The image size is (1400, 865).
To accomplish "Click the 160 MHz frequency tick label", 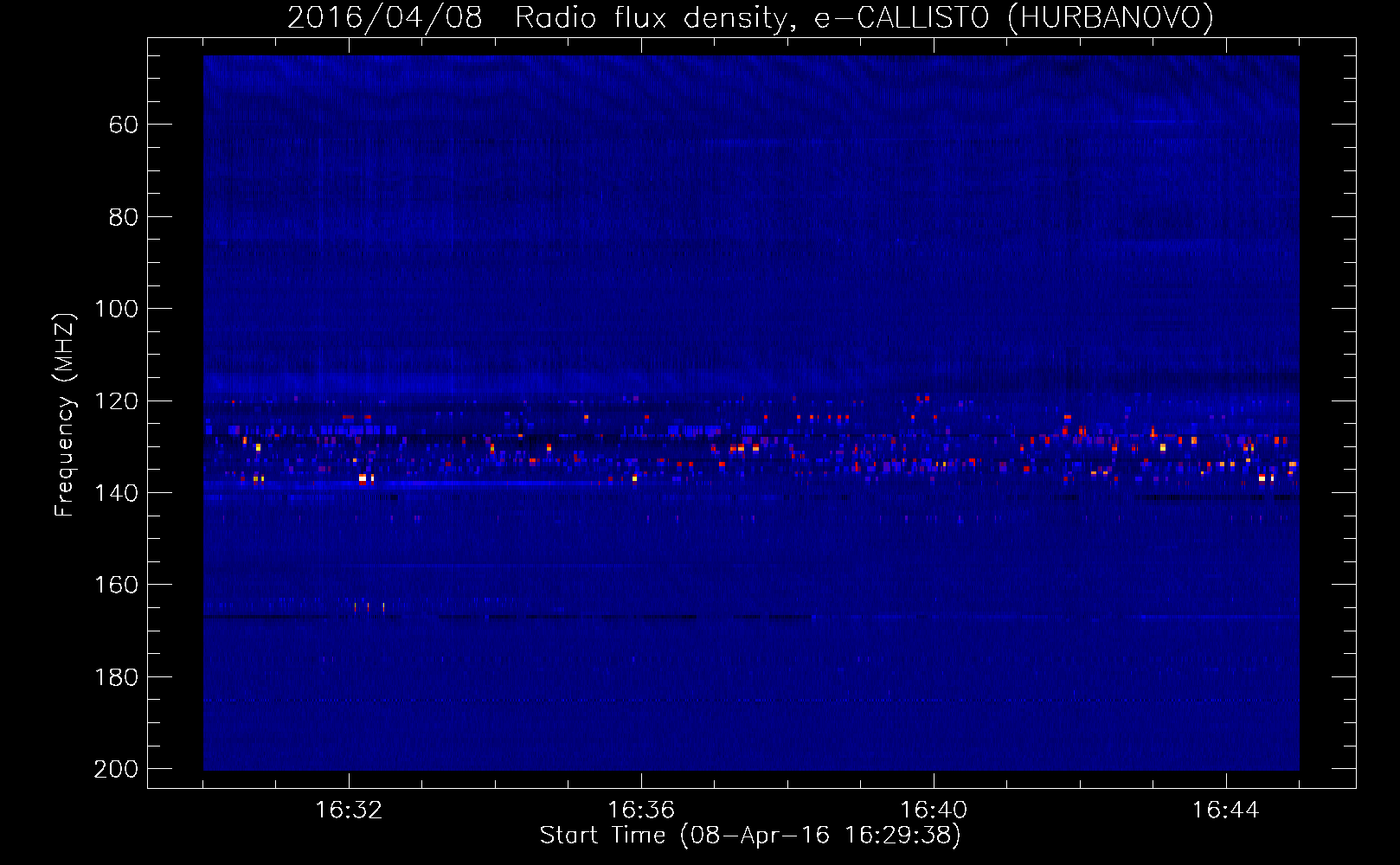I will [116, 585].
